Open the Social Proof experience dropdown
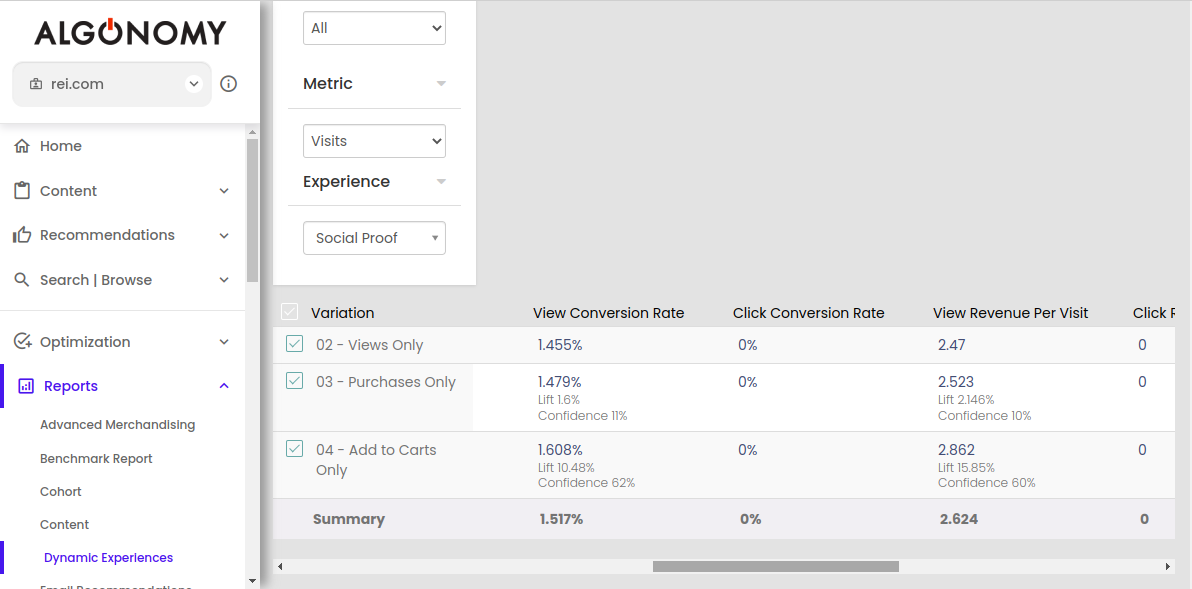 coord(374,238)
